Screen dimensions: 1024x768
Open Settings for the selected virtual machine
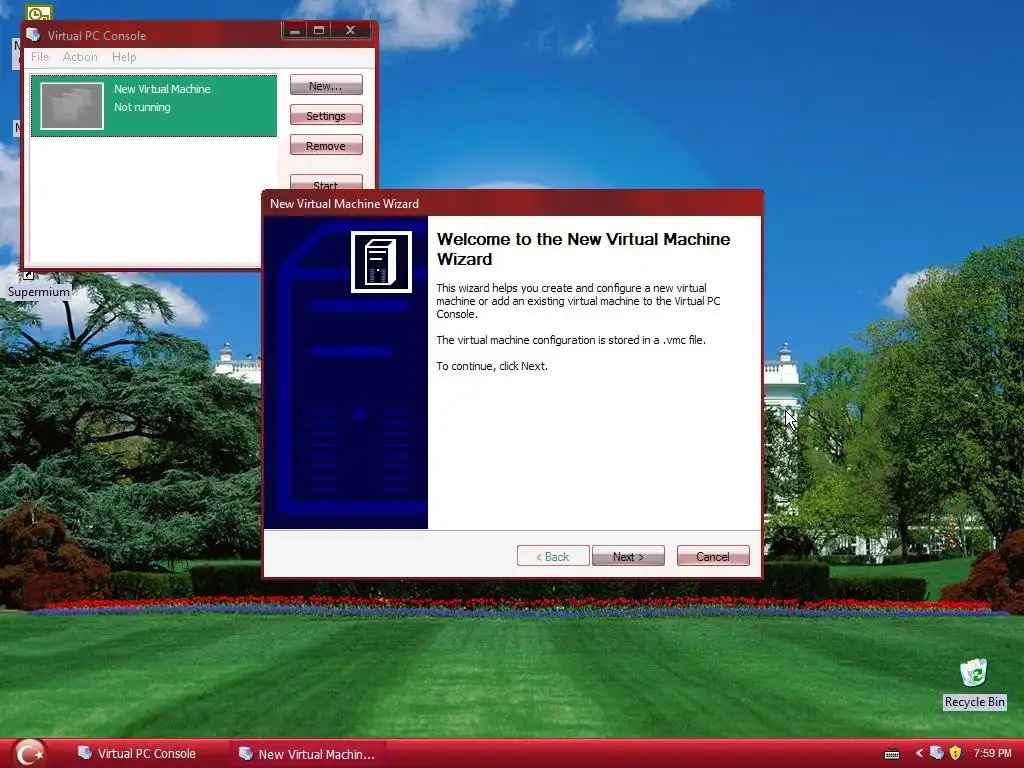[326, 116]
